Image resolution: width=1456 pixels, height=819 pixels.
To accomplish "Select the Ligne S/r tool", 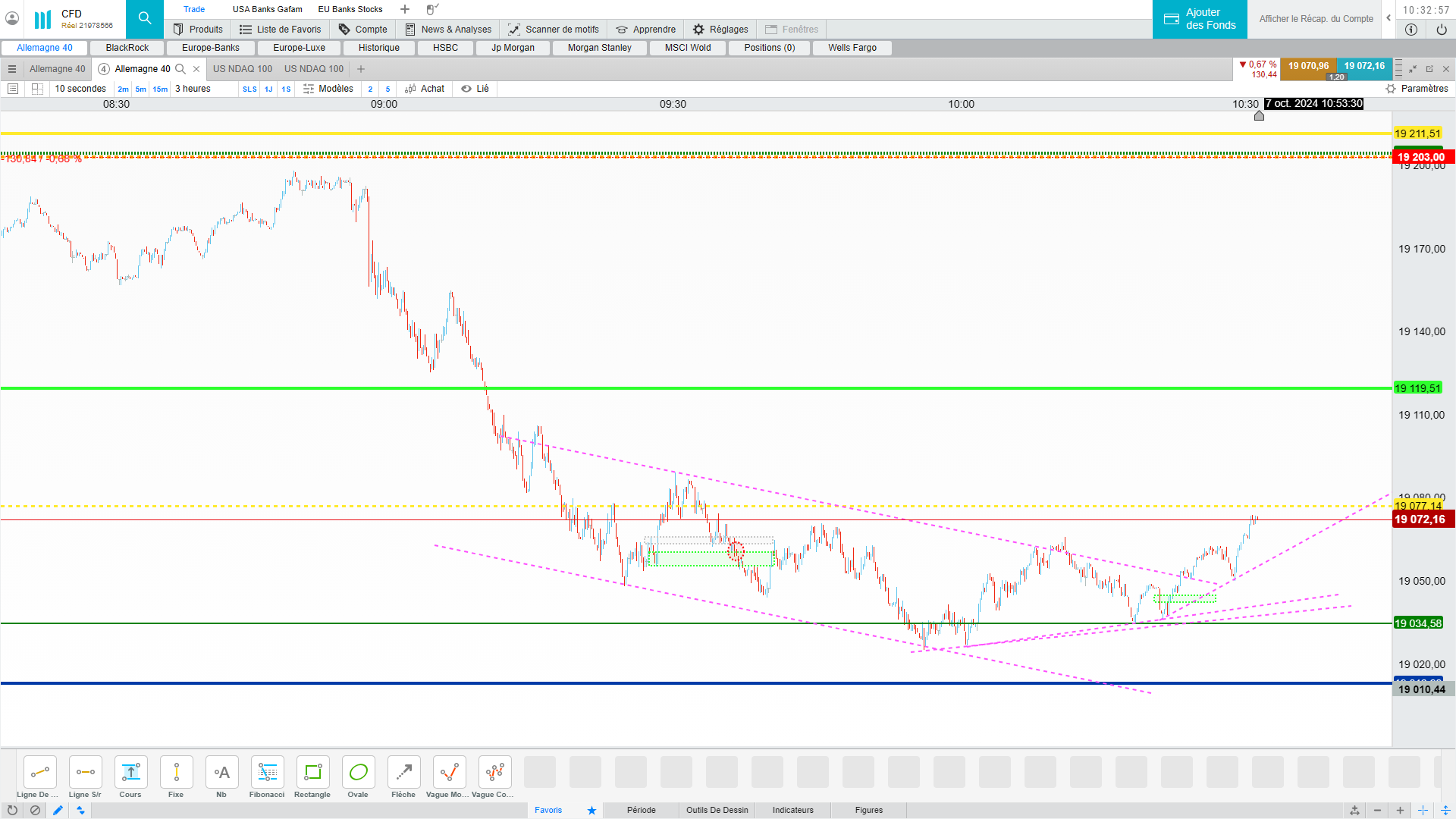I will click(85, 773).
